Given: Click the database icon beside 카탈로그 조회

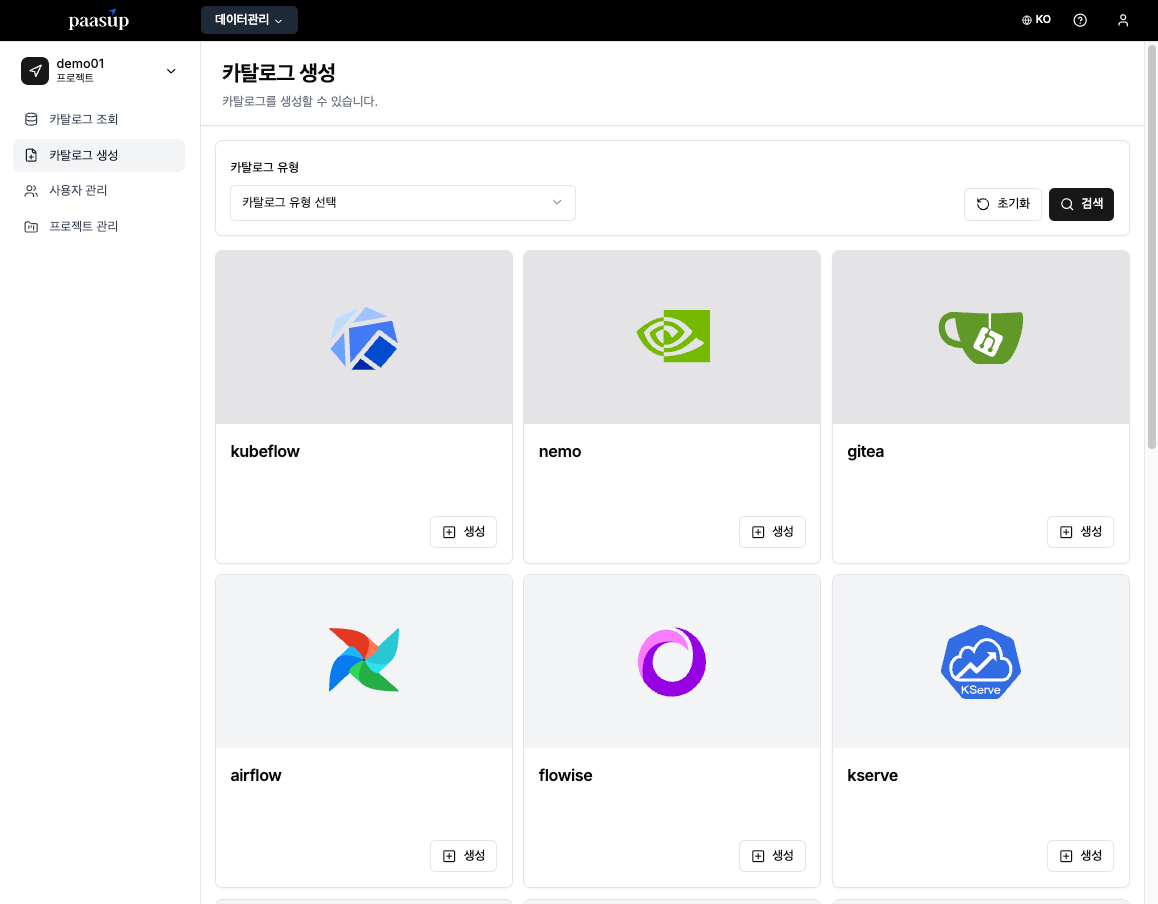Looking at the screenshot, I should click(31, 119).
